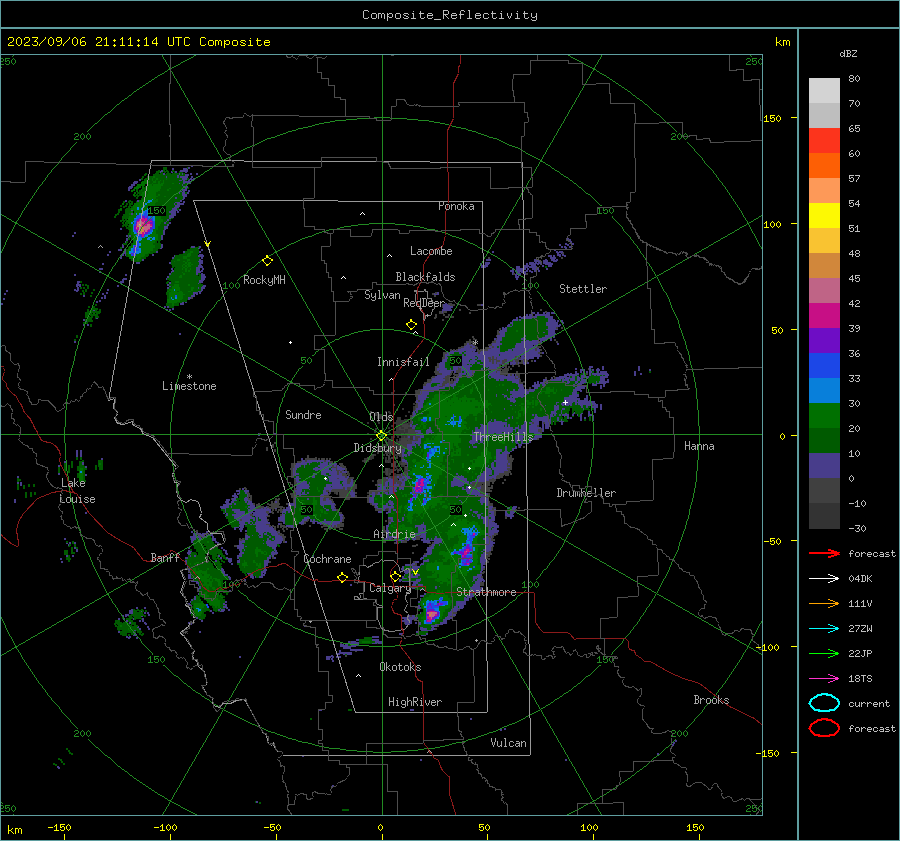
Task: Click the yellow diamond marker near RockyMH
Action: (x=267, y=261)
